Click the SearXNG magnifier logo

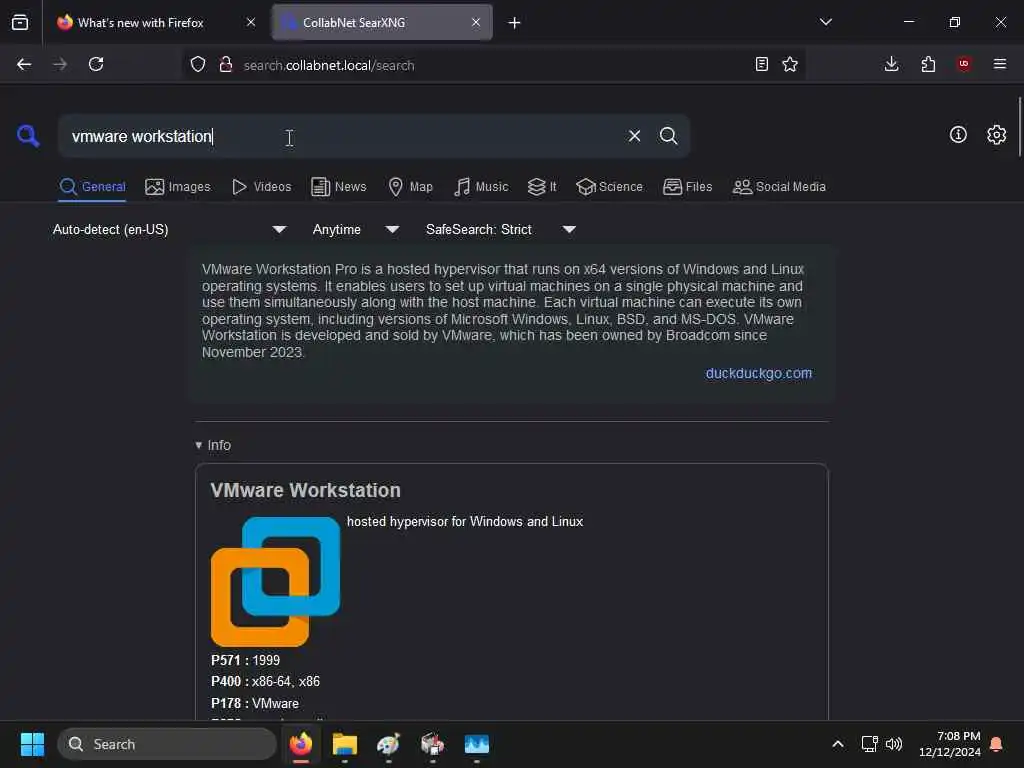click(27, 136)
